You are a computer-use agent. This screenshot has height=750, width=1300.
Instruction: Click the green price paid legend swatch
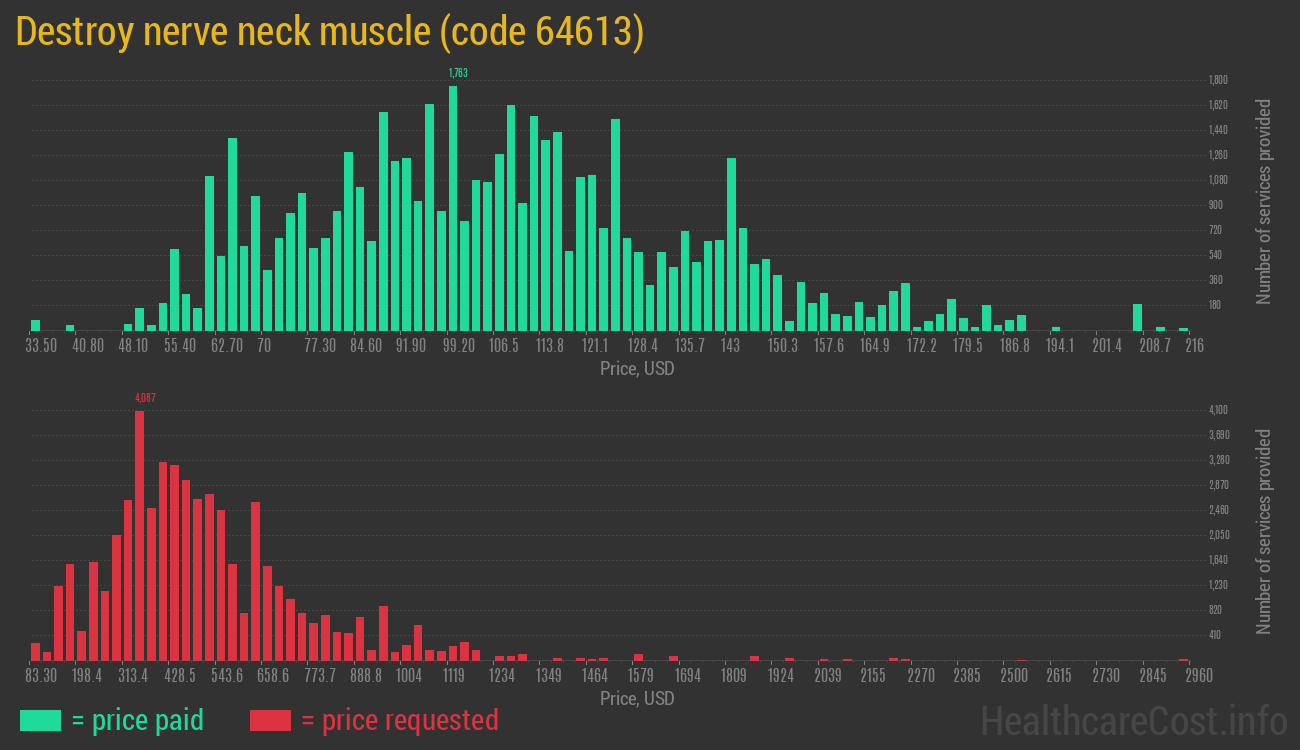pos(40,720)
